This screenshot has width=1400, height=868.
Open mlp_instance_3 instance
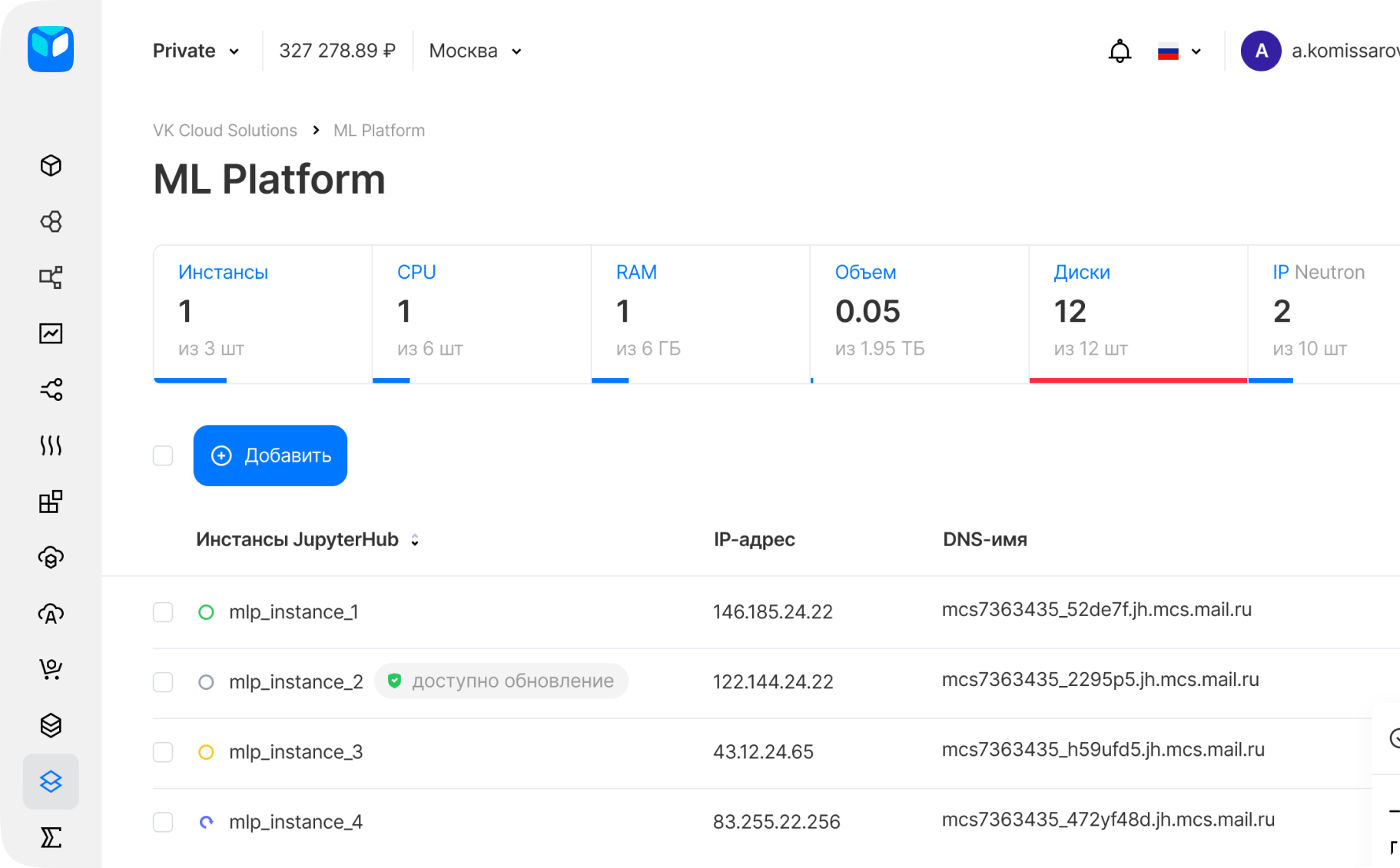click(x=296, y=752)
